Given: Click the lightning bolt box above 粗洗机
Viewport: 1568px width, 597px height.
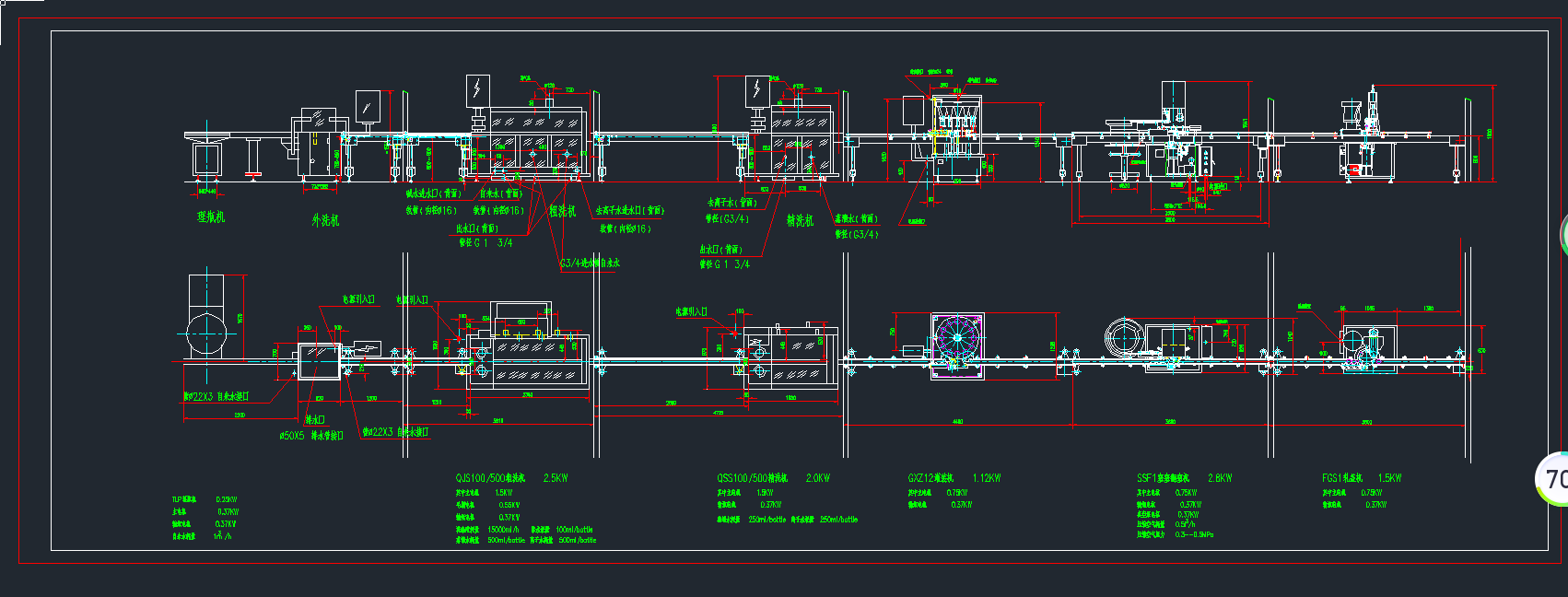Looking at the screenshot, I should point(478,89).
